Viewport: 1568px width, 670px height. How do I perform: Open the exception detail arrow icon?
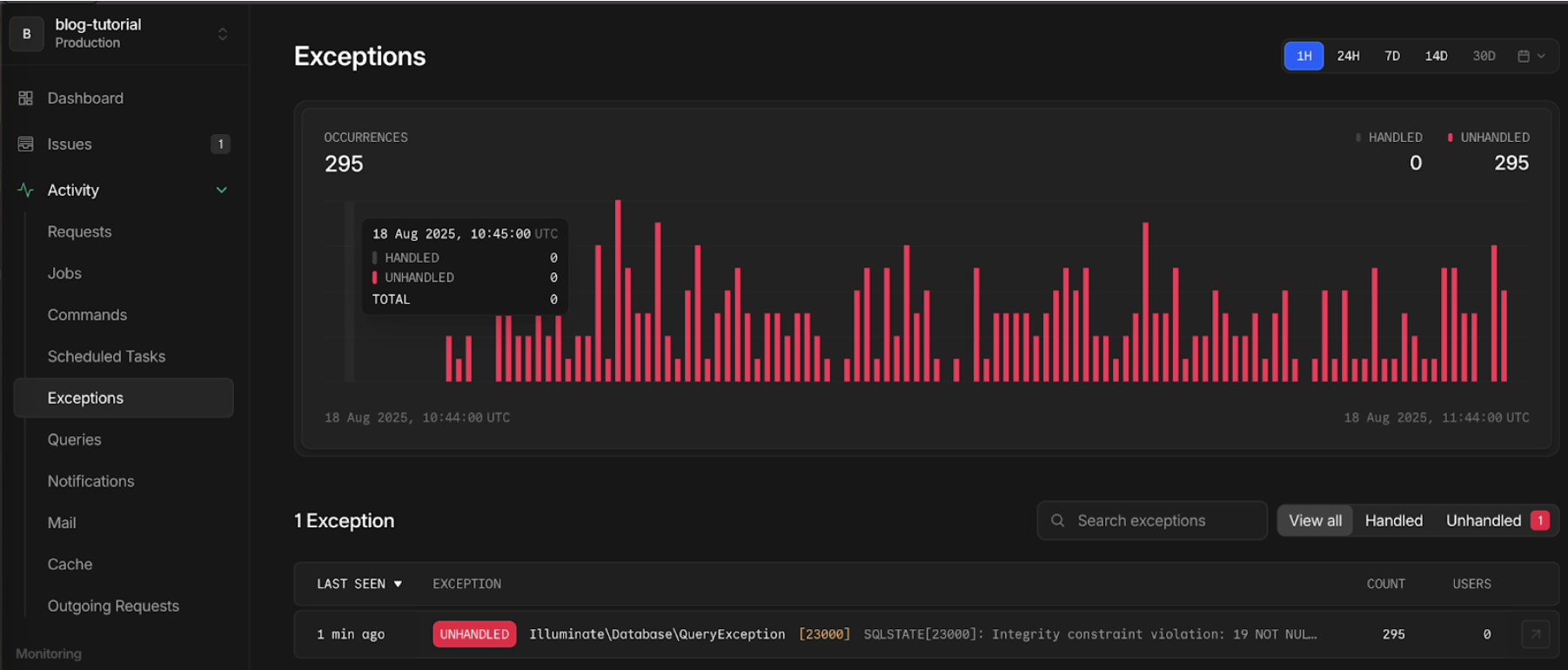coord(1535,634)
